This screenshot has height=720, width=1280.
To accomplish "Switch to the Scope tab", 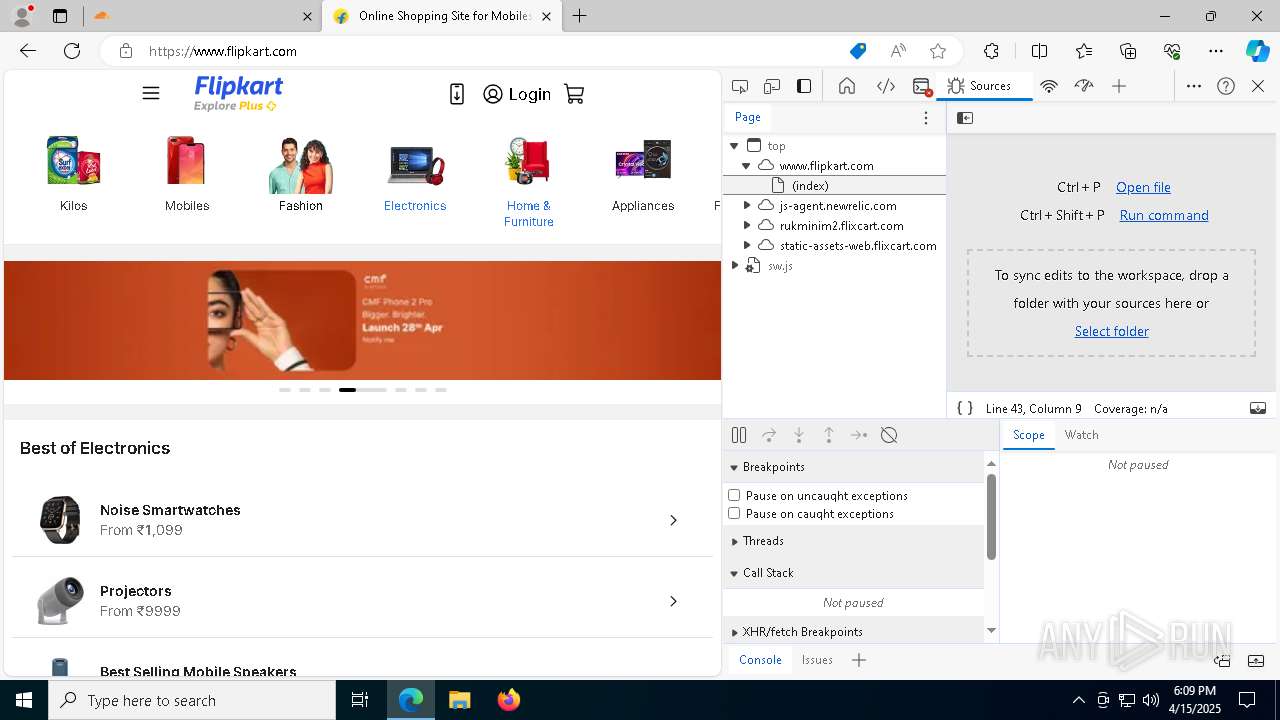I will 1028,435.
